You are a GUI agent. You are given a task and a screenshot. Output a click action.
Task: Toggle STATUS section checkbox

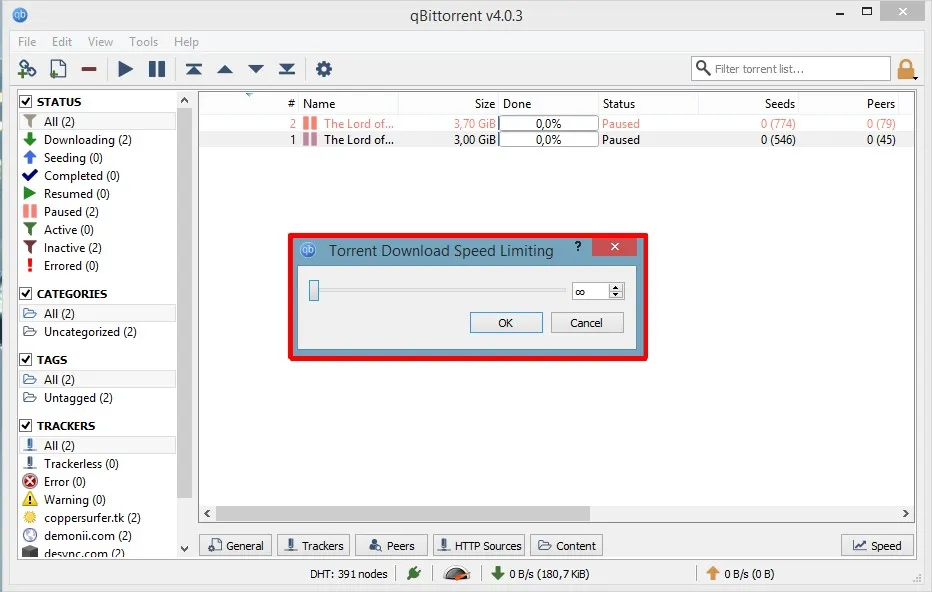(26, 102)
